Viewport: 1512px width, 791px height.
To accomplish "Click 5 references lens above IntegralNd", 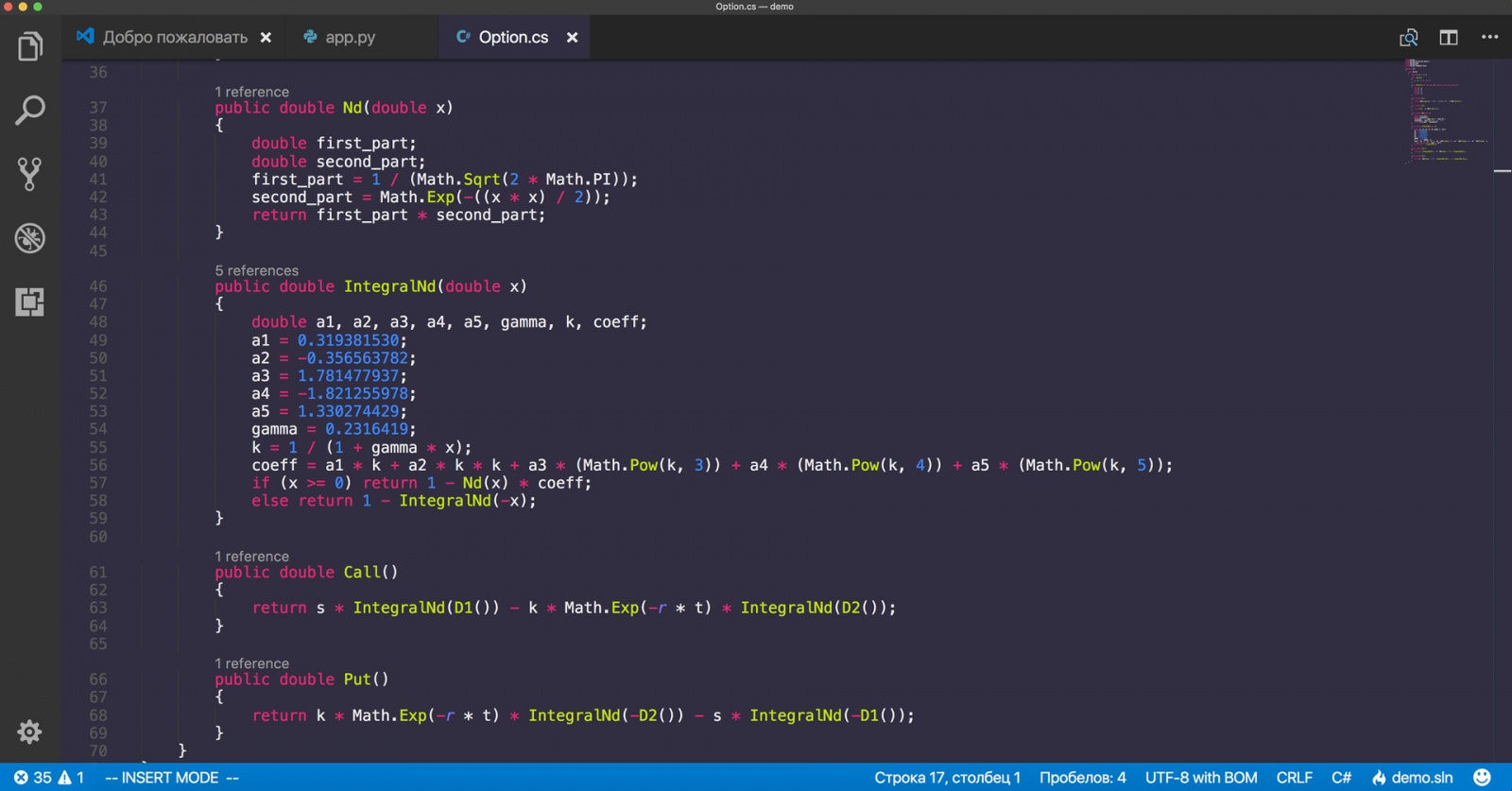I will click(256, 270).
